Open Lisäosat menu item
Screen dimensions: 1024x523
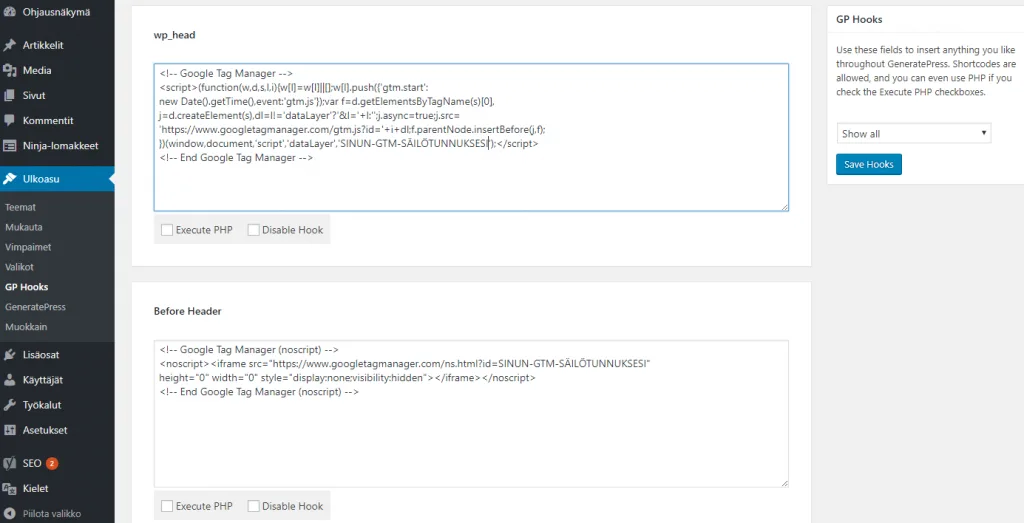tap(57, 355)
